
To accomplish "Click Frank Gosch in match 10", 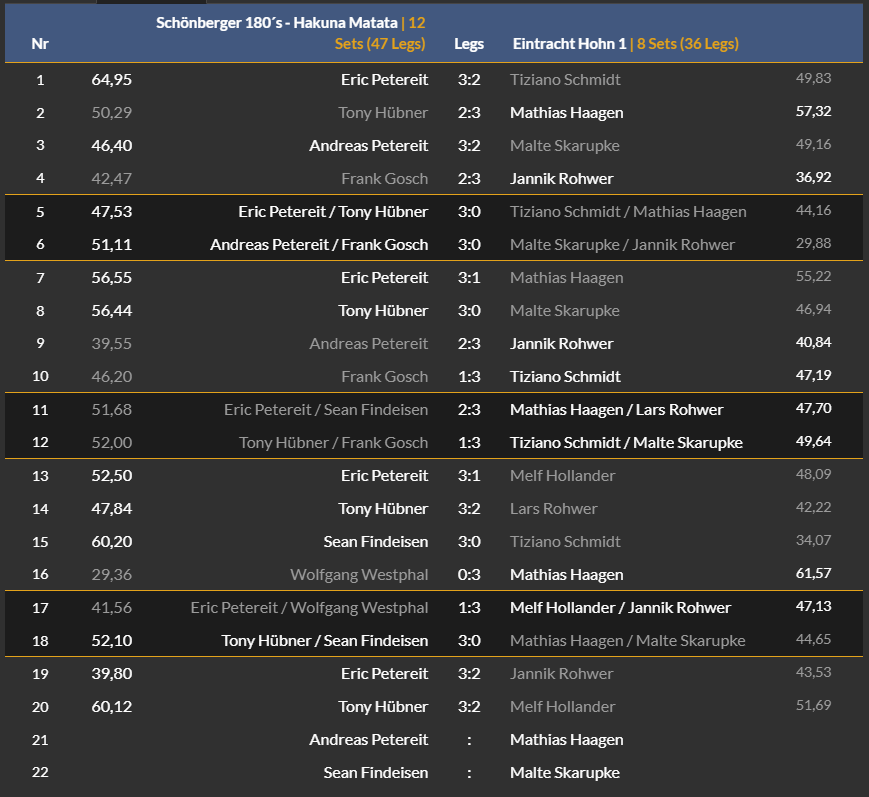I will click(x=384, y=377).
